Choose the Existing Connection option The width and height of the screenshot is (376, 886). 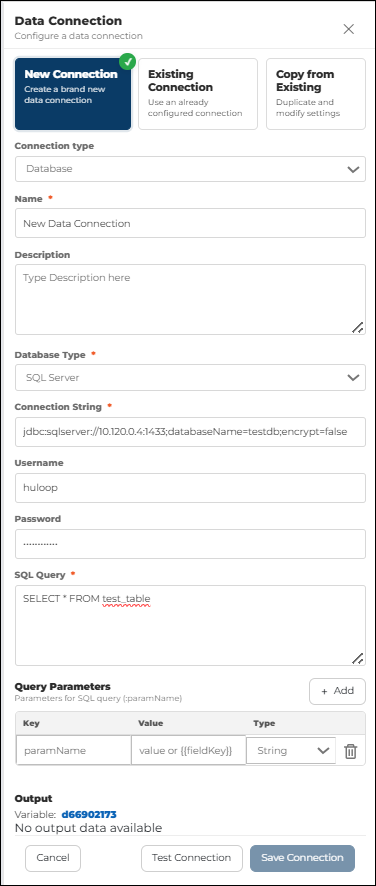pos(198,94)
